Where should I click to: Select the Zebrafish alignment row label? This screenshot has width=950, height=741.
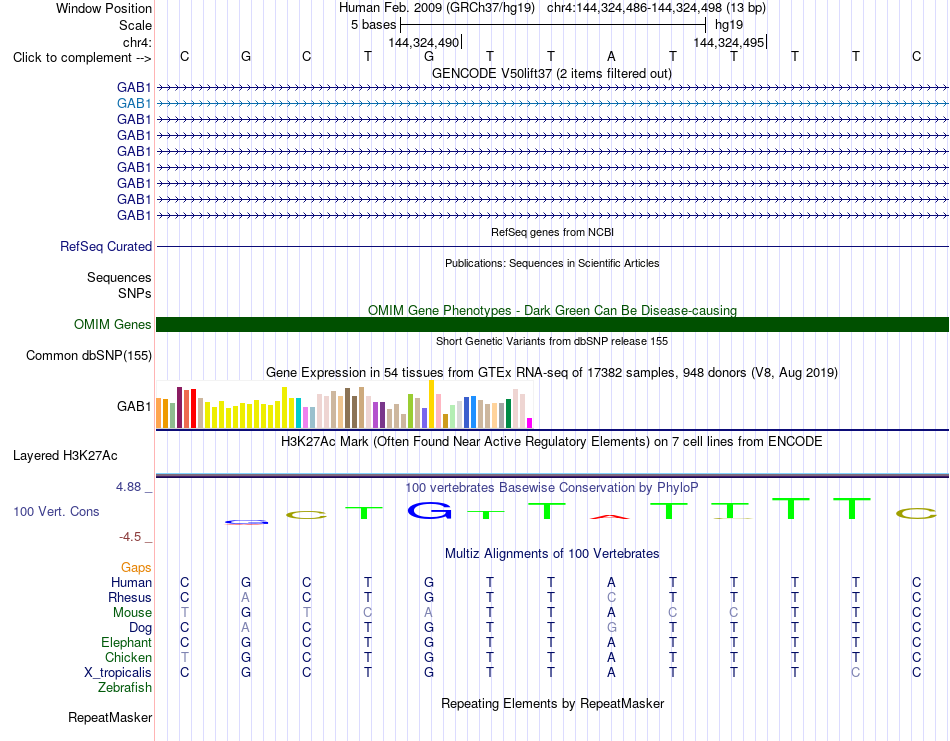tap(125, 688)
